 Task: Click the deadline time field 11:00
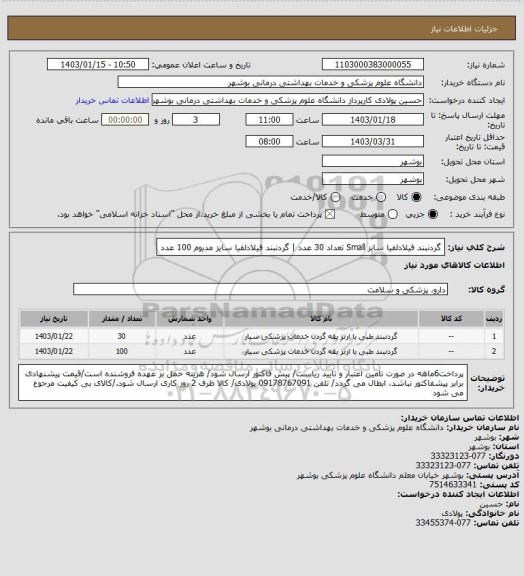pos(269,120)
